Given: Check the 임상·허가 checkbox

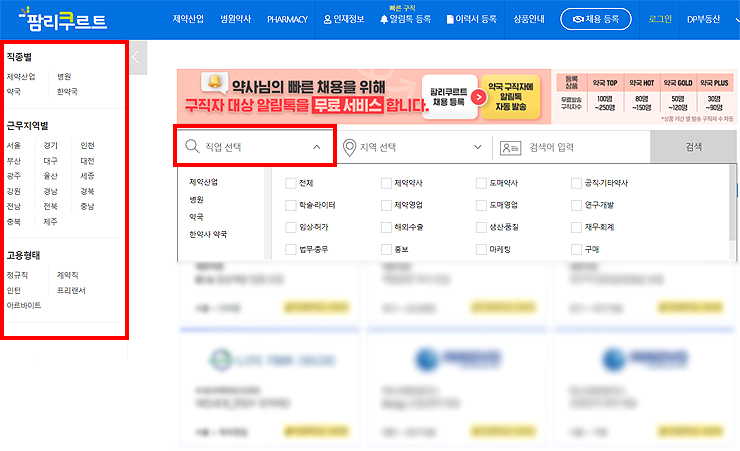Looking at the screenshot, I should click(291, 227).
